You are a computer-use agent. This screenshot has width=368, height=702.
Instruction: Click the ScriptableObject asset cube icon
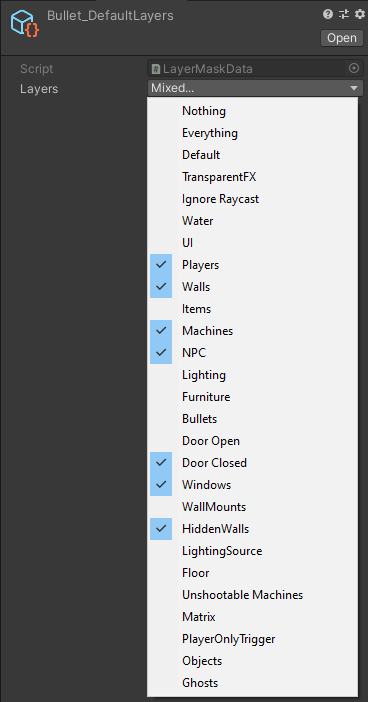point(24,24)
